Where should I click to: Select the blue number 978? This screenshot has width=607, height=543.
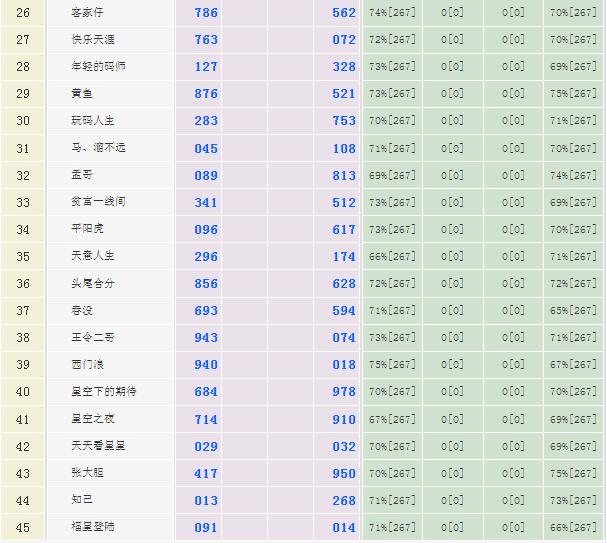tap(344, 392)
